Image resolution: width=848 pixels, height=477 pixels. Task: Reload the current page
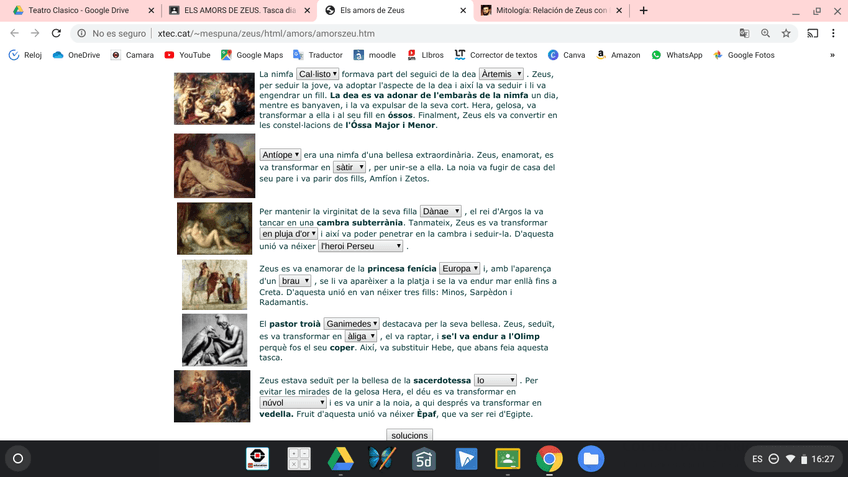click(56, 34)
